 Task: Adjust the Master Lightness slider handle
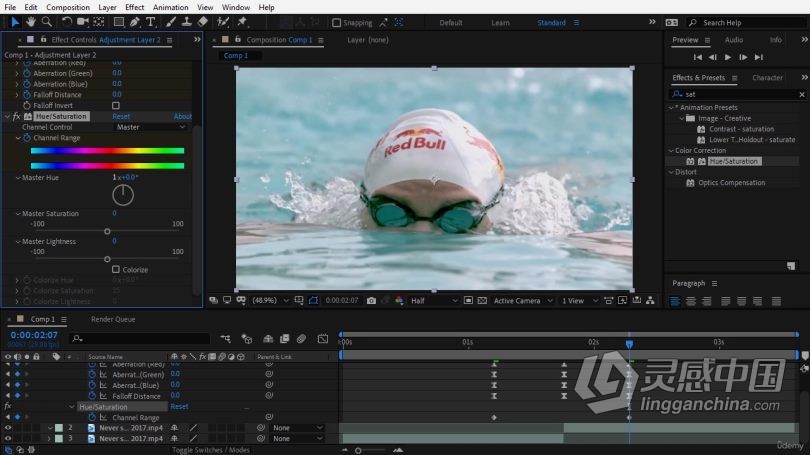point(107,259)
